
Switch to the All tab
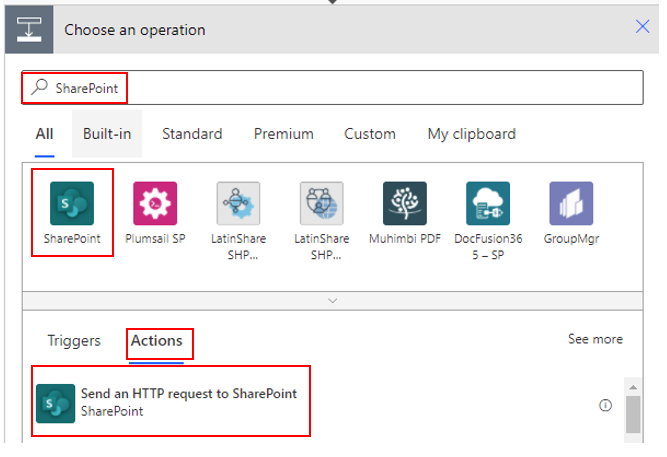tap(44, 134)
